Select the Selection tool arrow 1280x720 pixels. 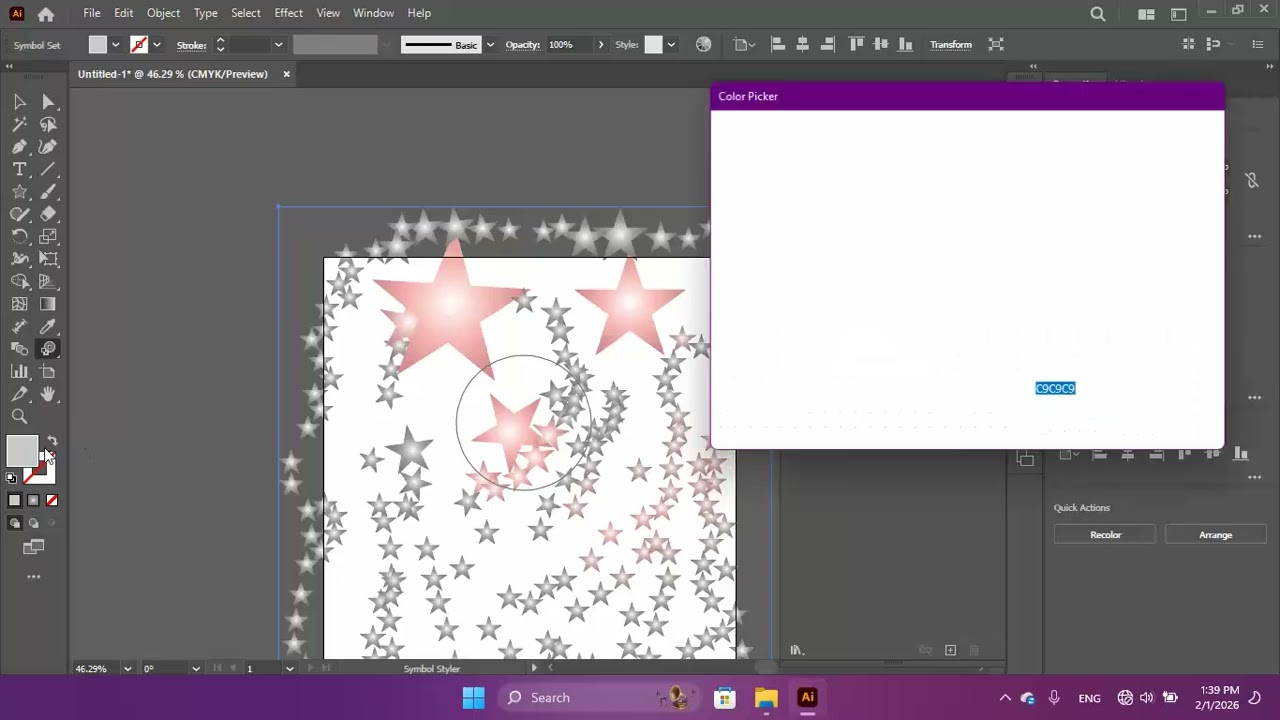tap(19, 102)
